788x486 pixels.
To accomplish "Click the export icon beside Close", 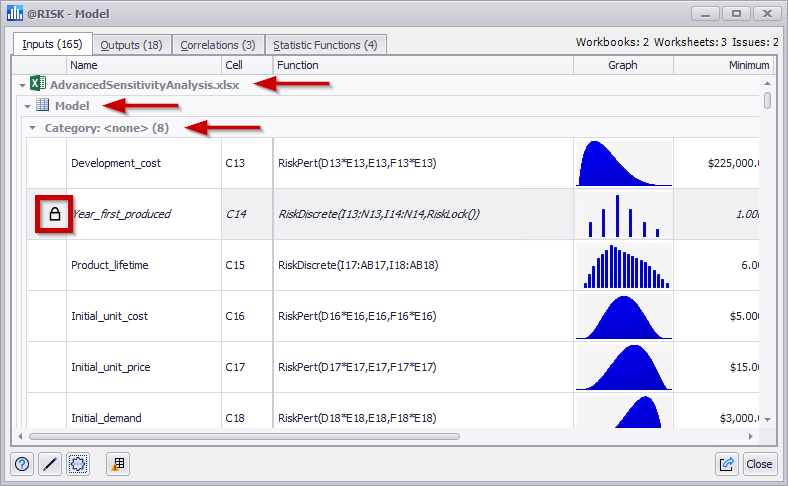I will 727,464.
